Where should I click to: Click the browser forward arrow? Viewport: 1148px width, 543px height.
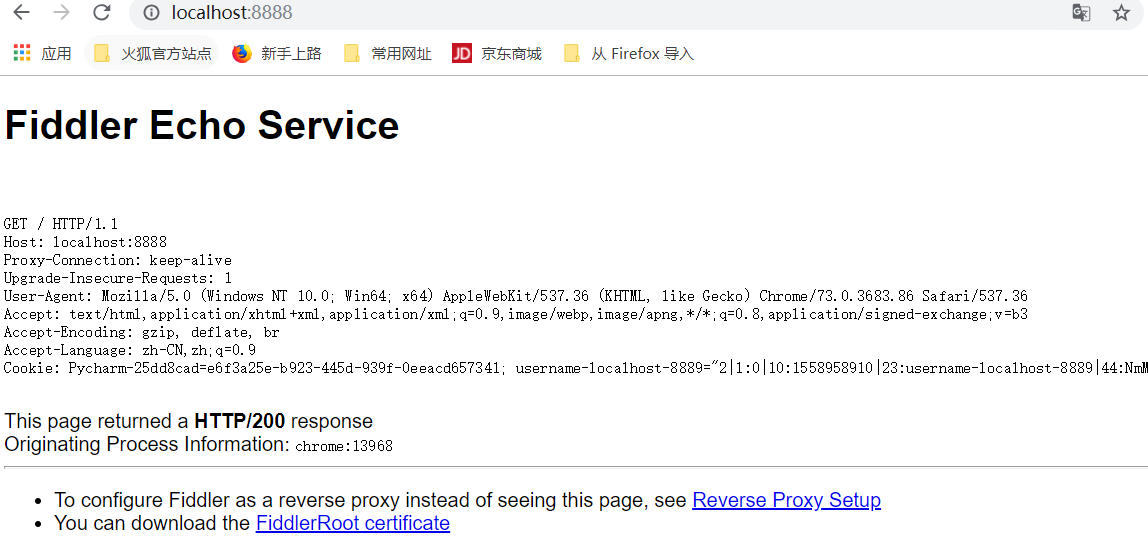62,12
